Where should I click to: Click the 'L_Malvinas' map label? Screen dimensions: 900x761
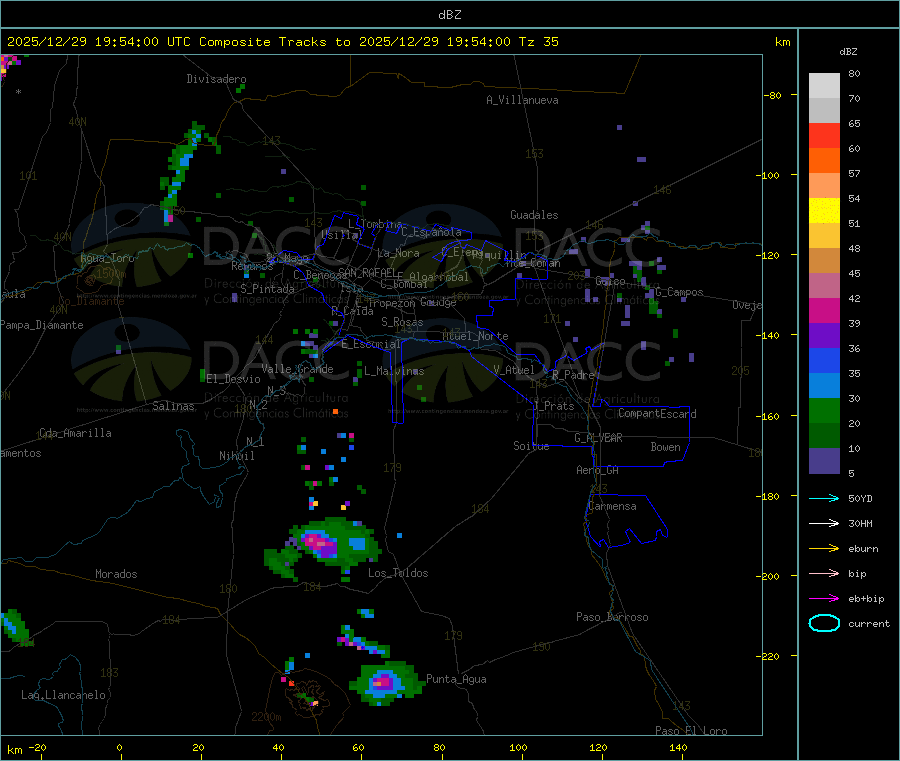tap(394, 371)
